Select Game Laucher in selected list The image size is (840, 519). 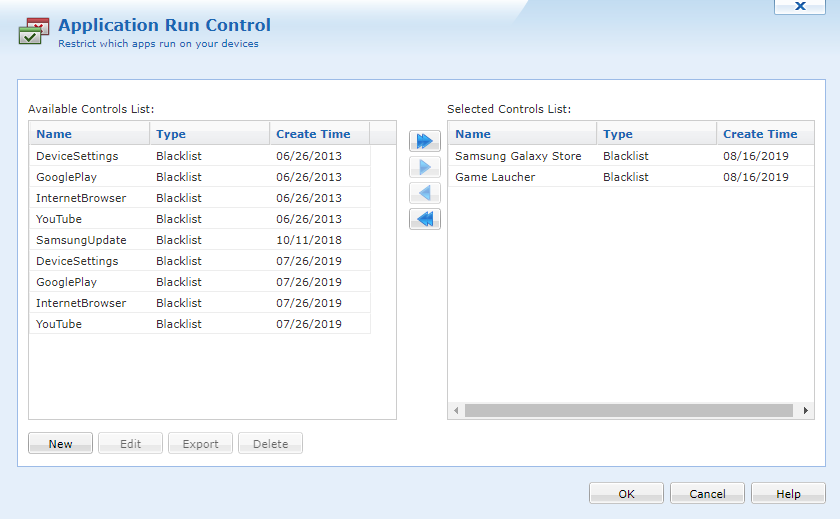coord(631,177)
